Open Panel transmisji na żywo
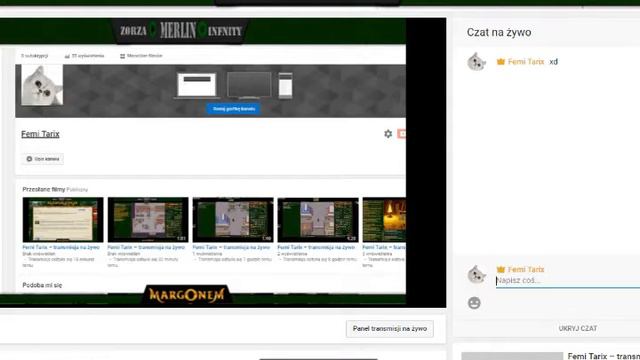Image resolution: width=640 pixels, height=360 pixels. [390, 329]
